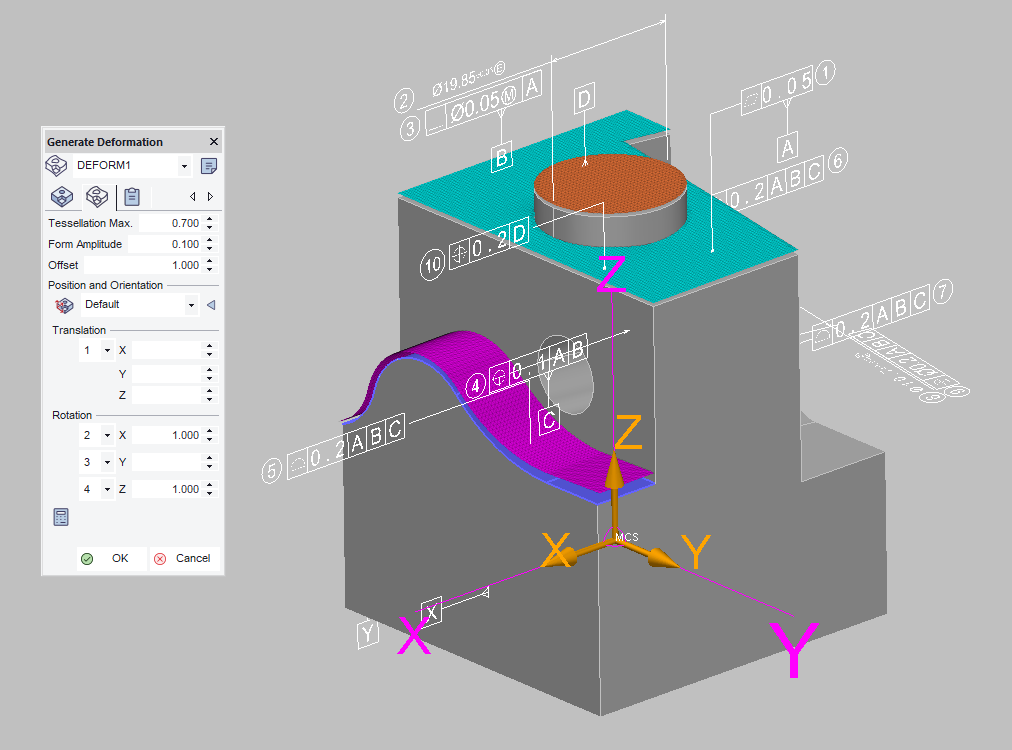The height and width of the screenshot is (750, 1012).
Task: Select the MCS origin label
Action: click(626, 537)
